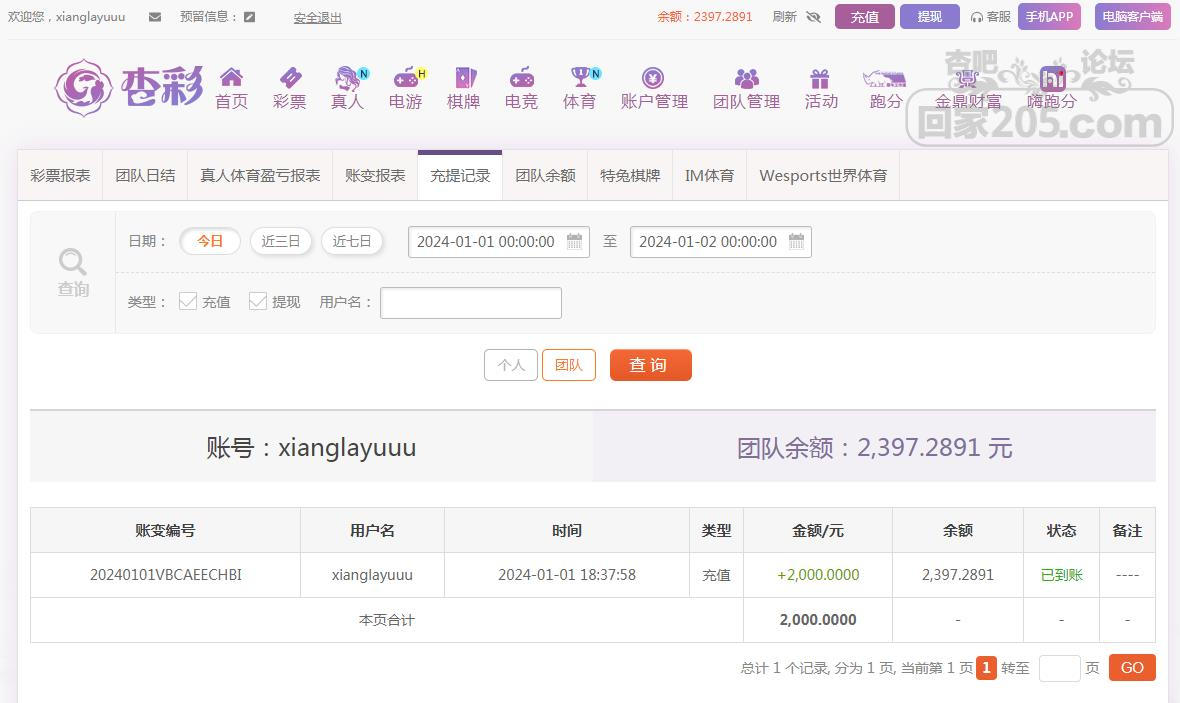Switch to IM体育 tab
Screen dimensions: 1180x703
(x=710, y=175)
